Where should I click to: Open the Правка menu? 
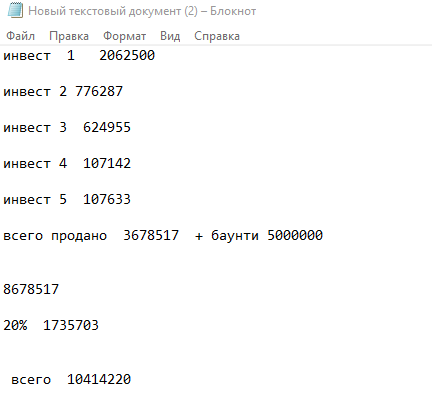[69, 36]
